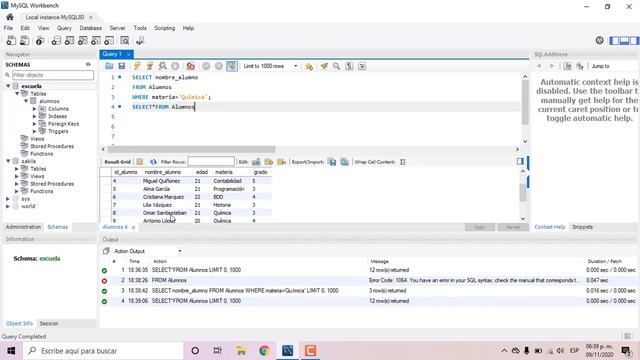This screenshot has width=640, height=360.
Task: Run explain plan magnifier icon
Action: click(162, 66)
